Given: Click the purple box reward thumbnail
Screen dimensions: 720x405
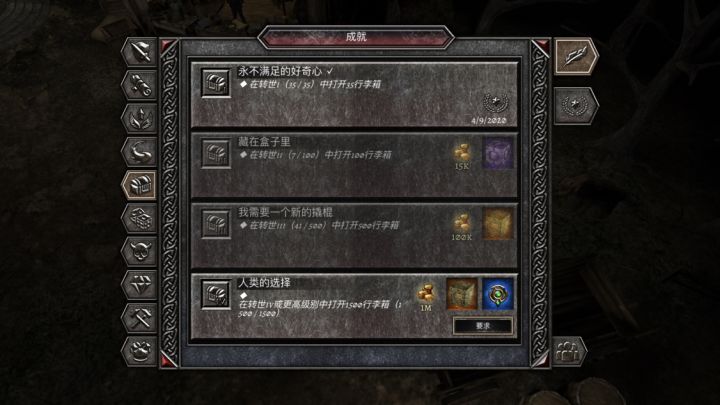Looking at the screenshot, I should [x=498, y=152].
